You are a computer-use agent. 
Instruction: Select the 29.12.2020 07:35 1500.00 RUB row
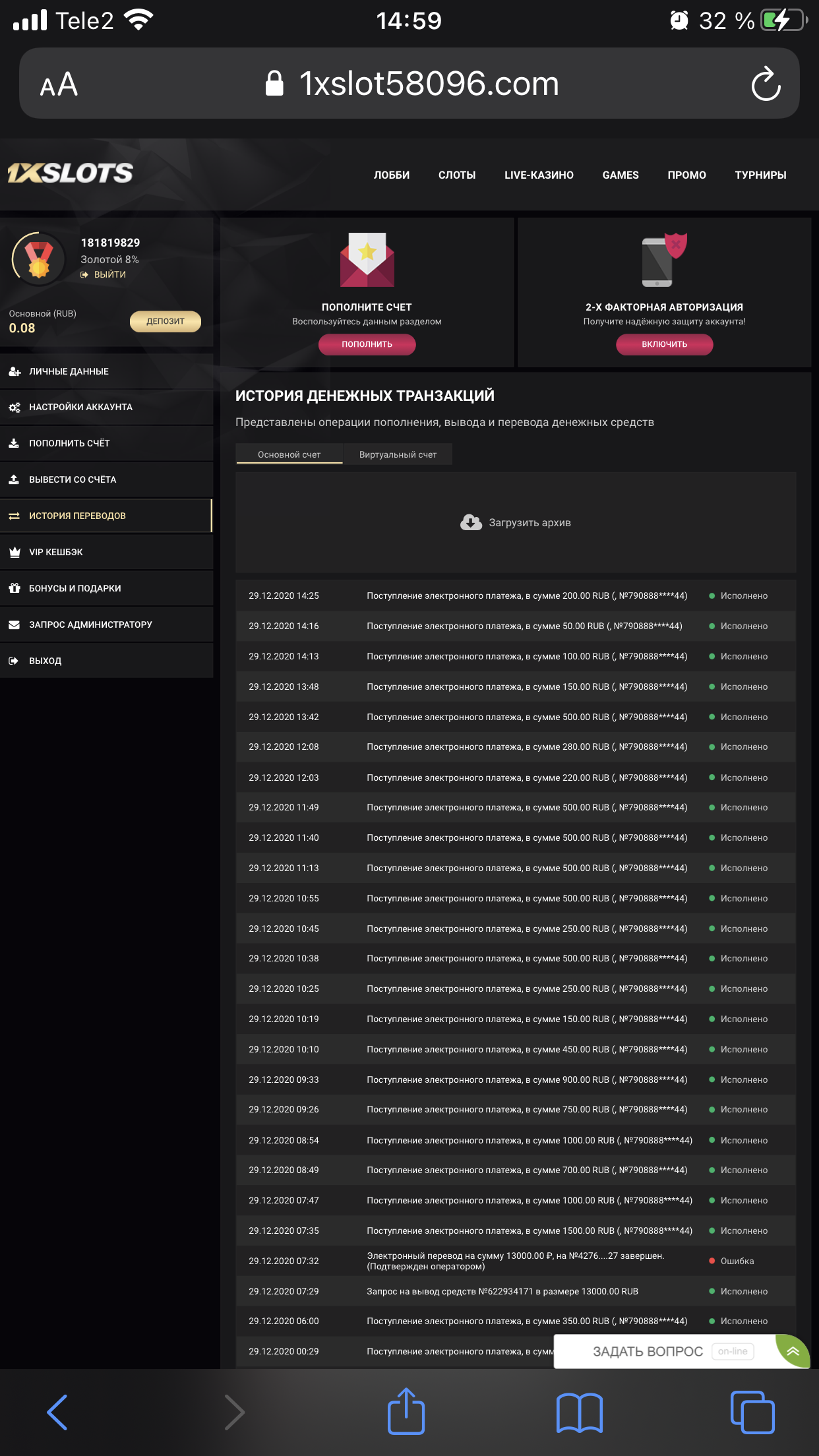[516, 1230]
